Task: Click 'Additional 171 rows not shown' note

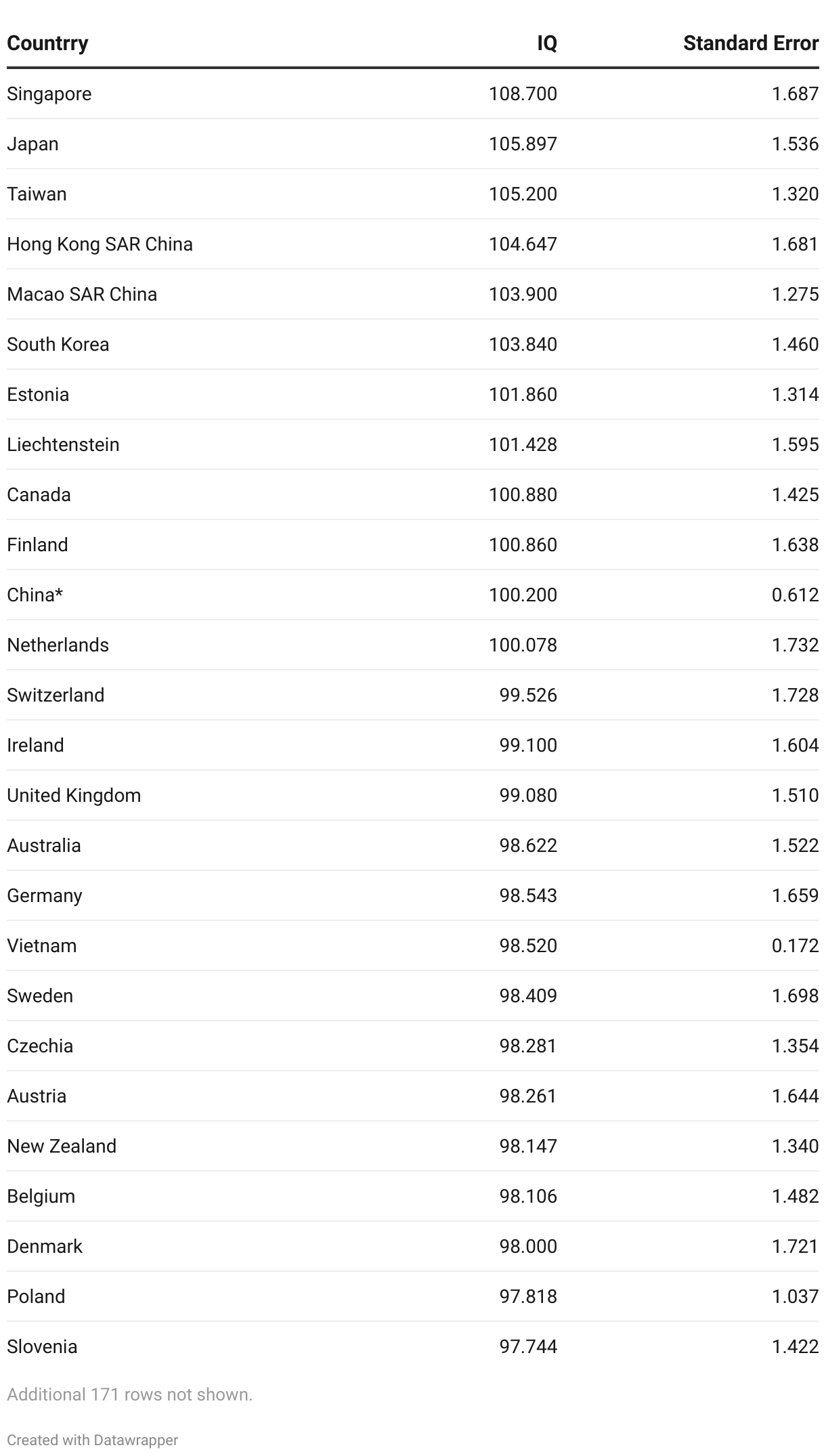Action: [x=130, y=1394]
